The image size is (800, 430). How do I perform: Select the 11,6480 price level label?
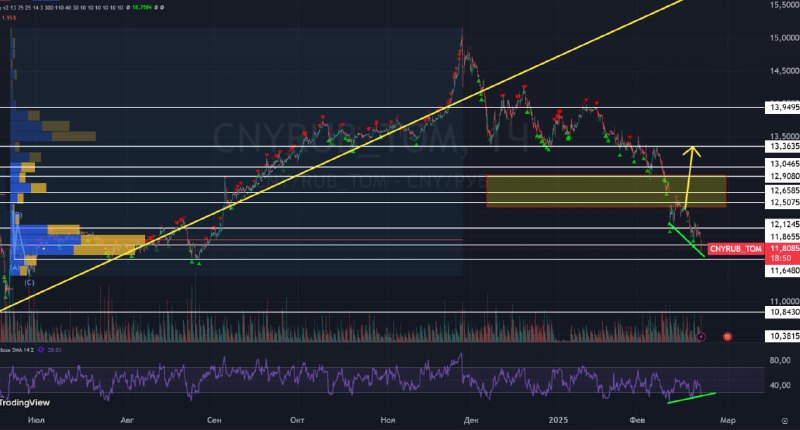click(783, 270)
